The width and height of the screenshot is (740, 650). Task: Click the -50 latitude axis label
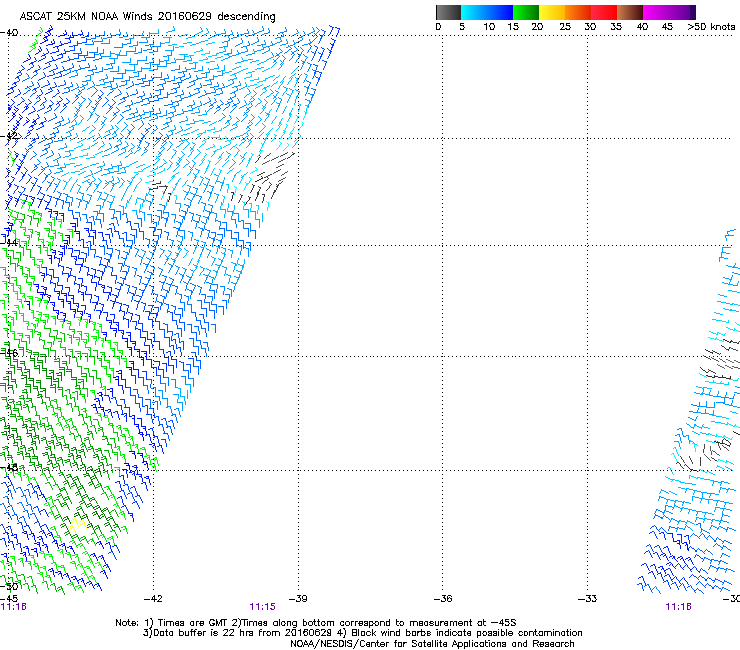coord(9,586)
